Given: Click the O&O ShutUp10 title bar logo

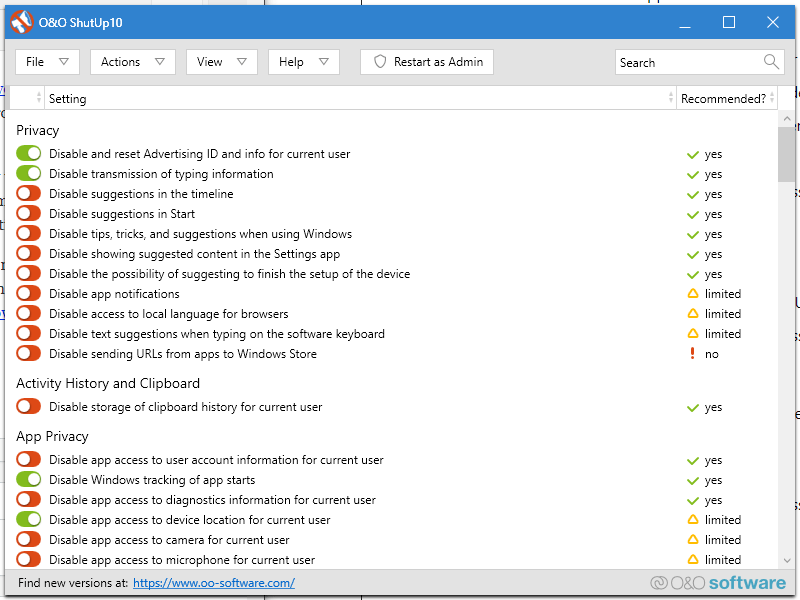Looking at the screenshot, I should [21, 22].
